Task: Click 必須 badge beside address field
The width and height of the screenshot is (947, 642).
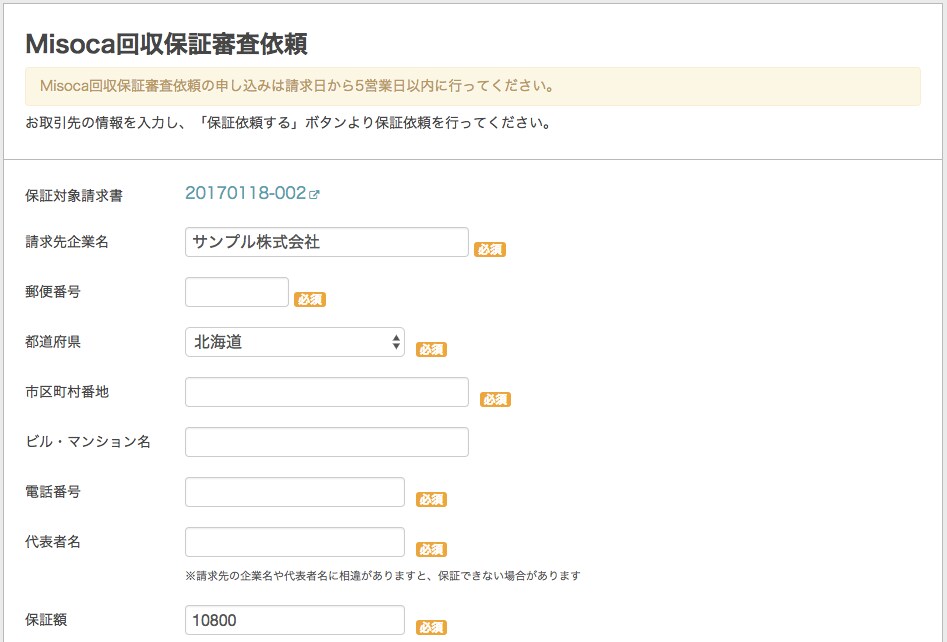Action: (x=495, y=399)
